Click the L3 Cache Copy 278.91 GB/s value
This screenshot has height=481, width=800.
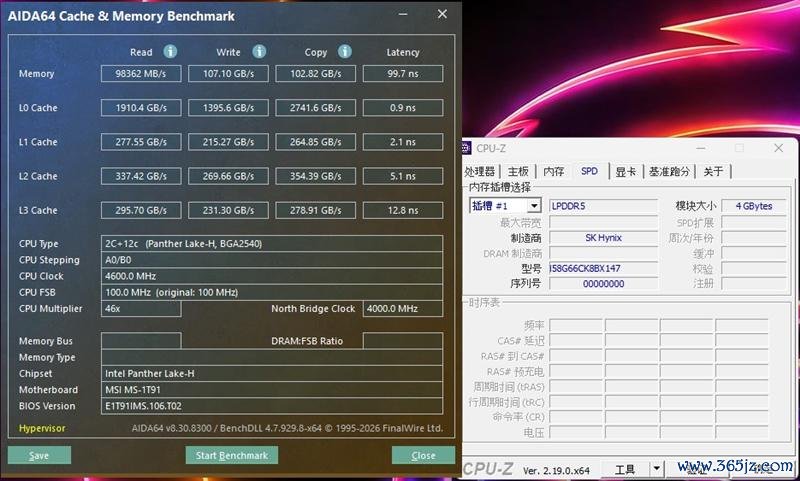point(315,210)
